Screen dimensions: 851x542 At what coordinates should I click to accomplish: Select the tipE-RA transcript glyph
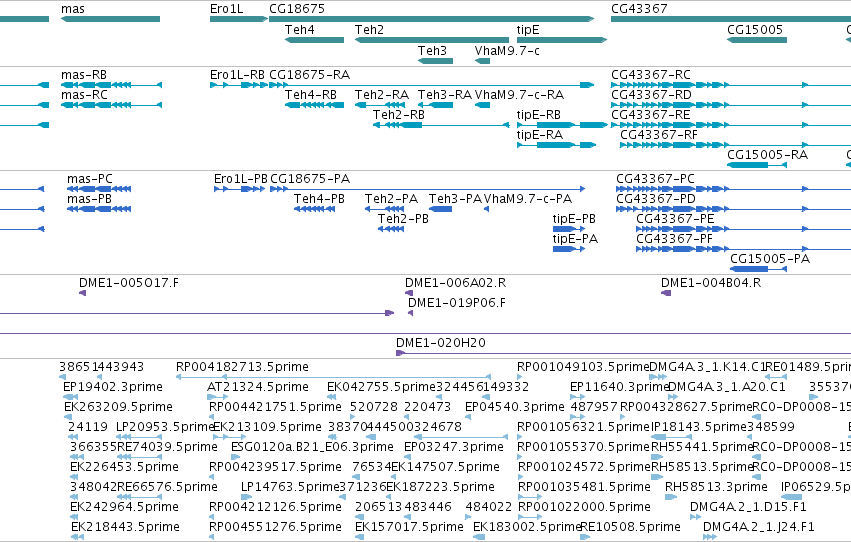(556, 145)
